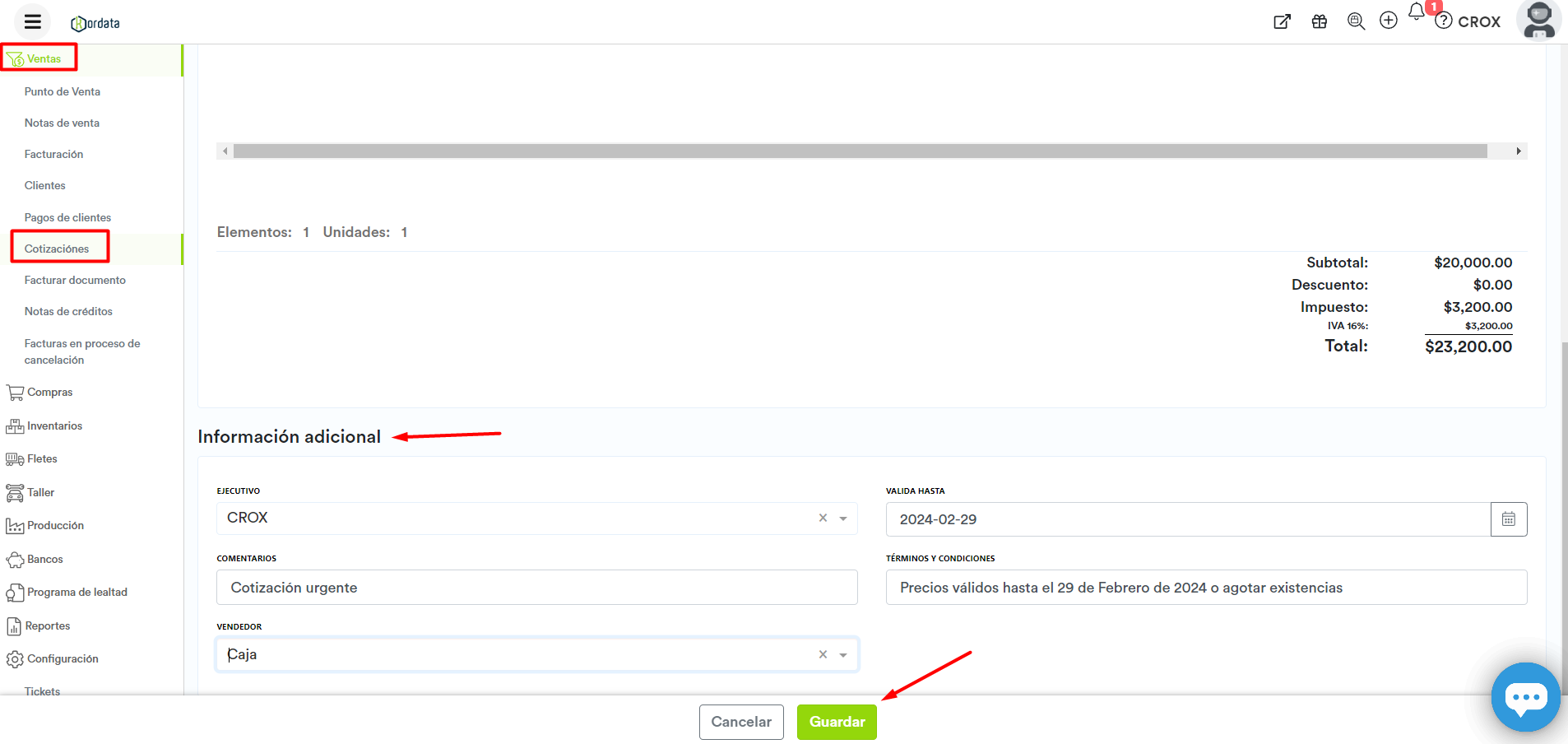Open the notifications bell
The image size is (1568, 744).
1417,12
